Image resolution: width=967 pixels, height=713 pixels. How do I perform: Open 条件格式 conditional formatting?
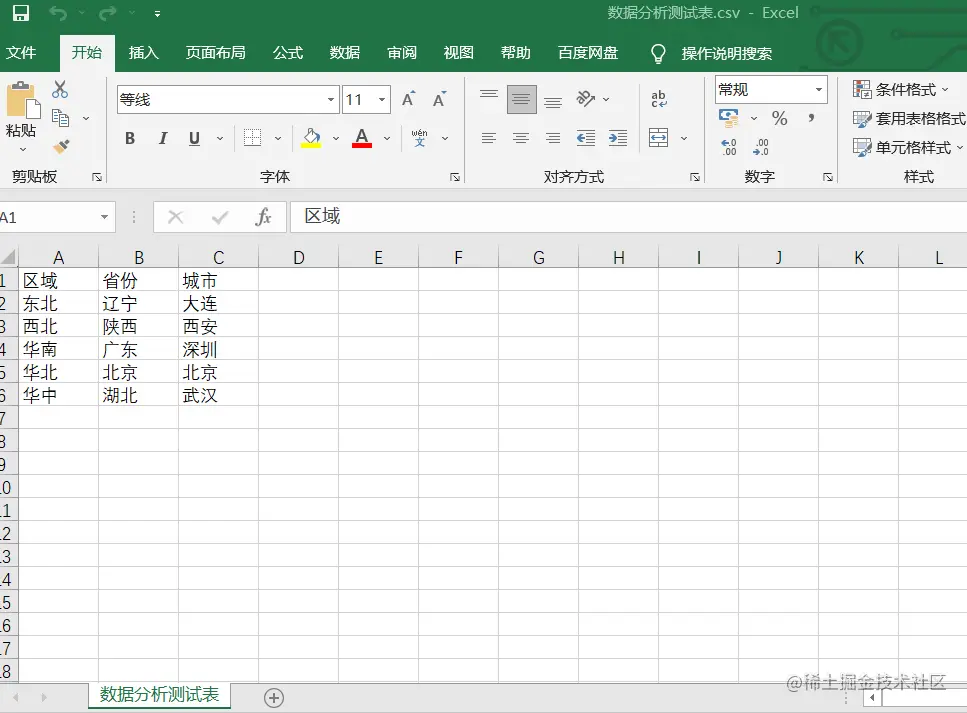pos(901,89)
